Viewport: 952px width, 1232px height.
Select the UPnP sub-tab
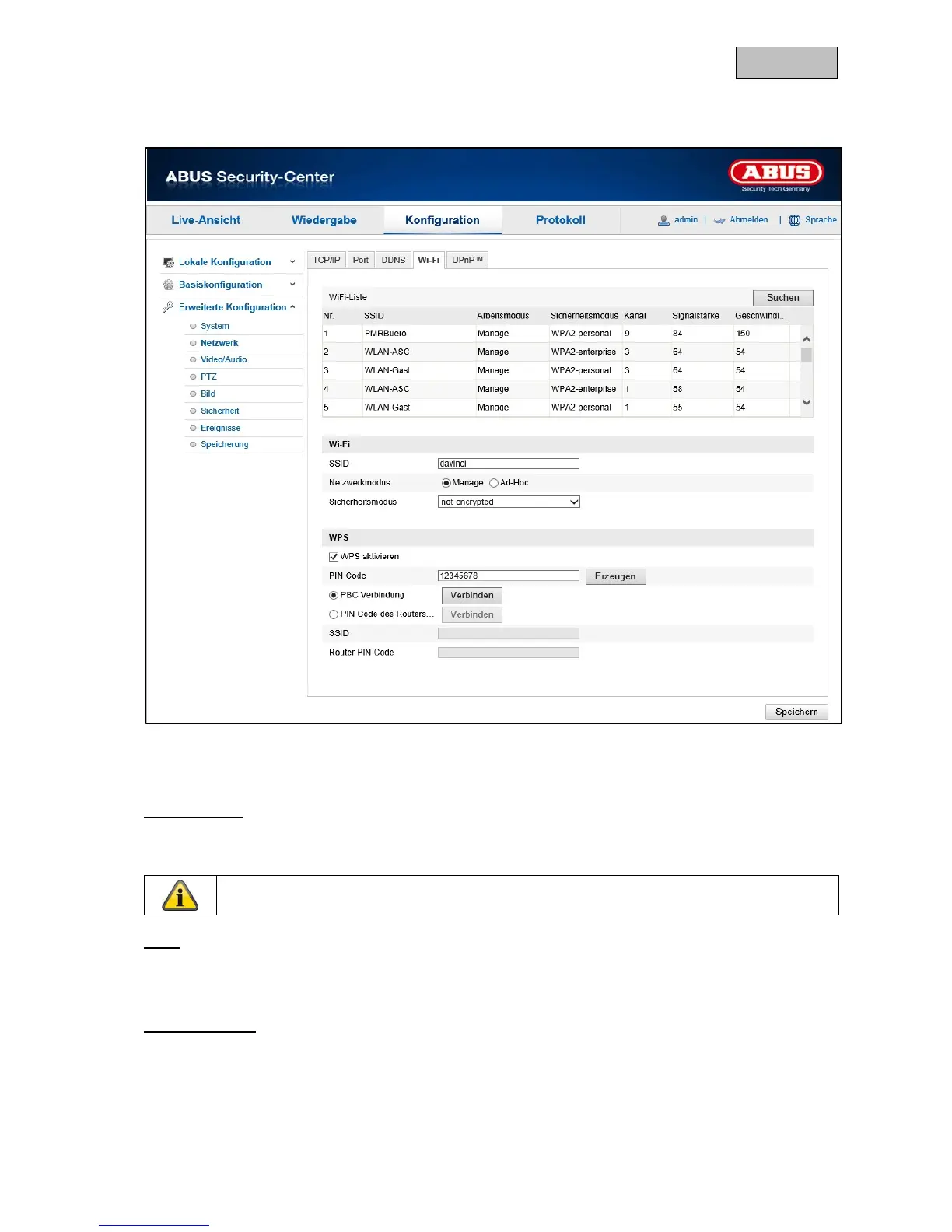click(467, 260)
